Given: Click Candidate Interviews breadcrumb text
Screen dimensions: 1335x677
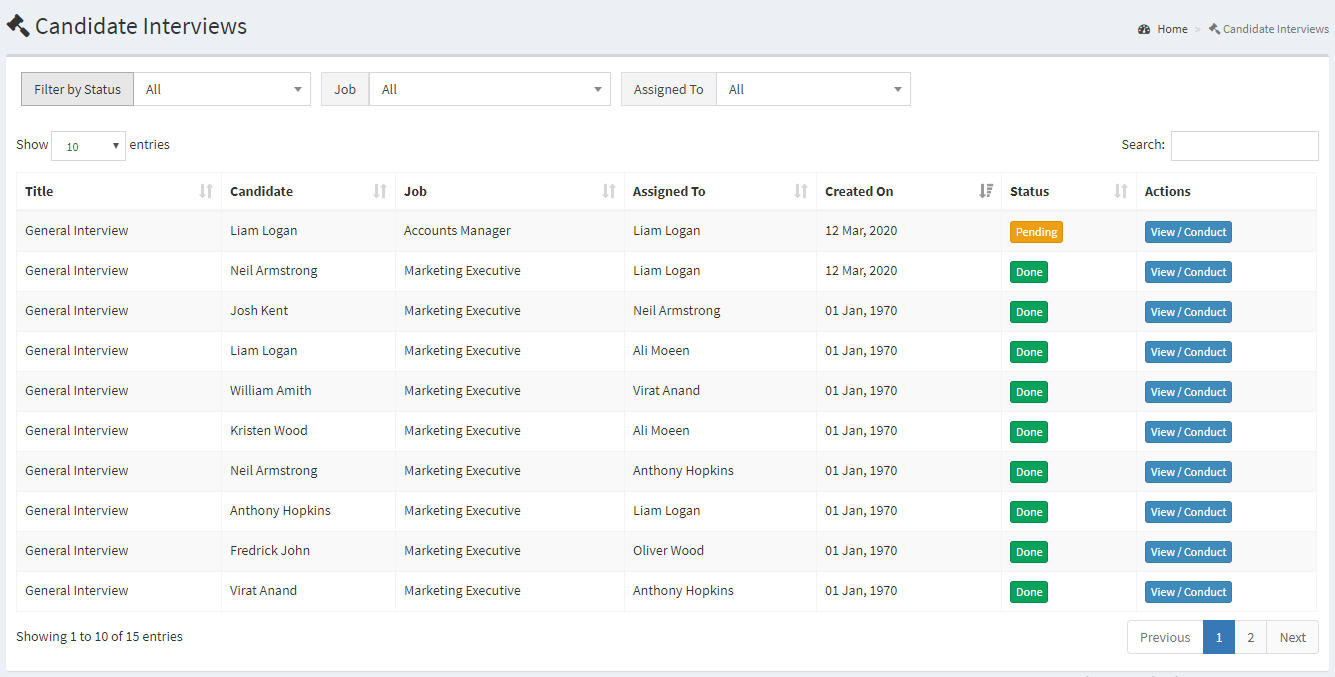Looking at the screenshot, I should [x=1276, y=29].
